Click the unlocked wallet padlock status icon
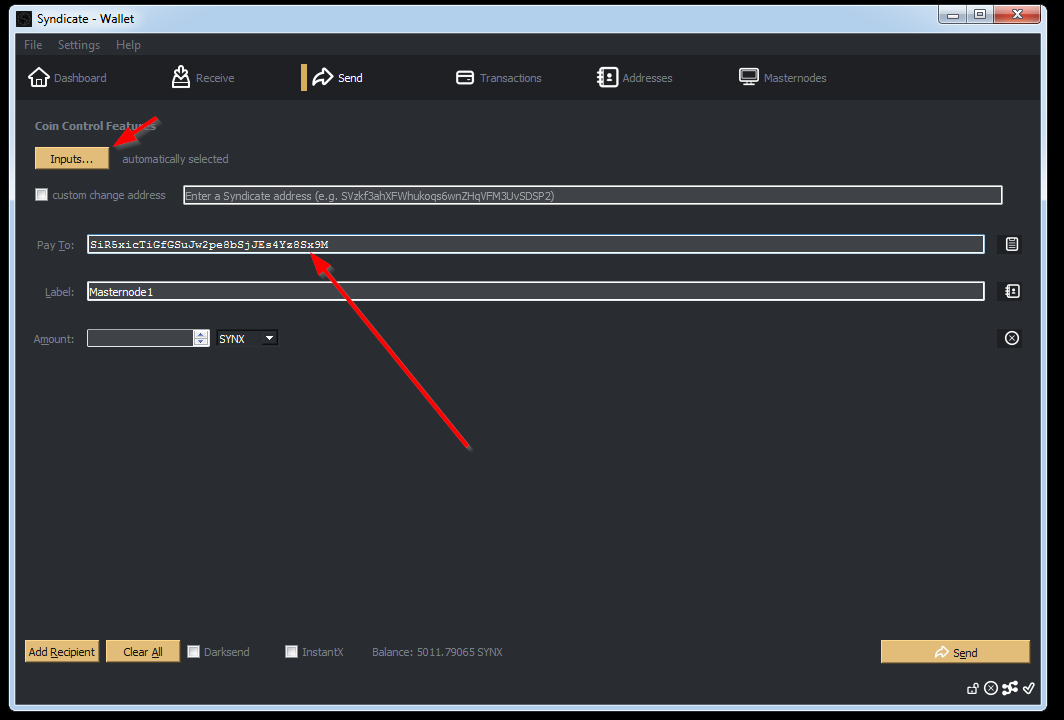1064x720 pixels. (972, 689)
